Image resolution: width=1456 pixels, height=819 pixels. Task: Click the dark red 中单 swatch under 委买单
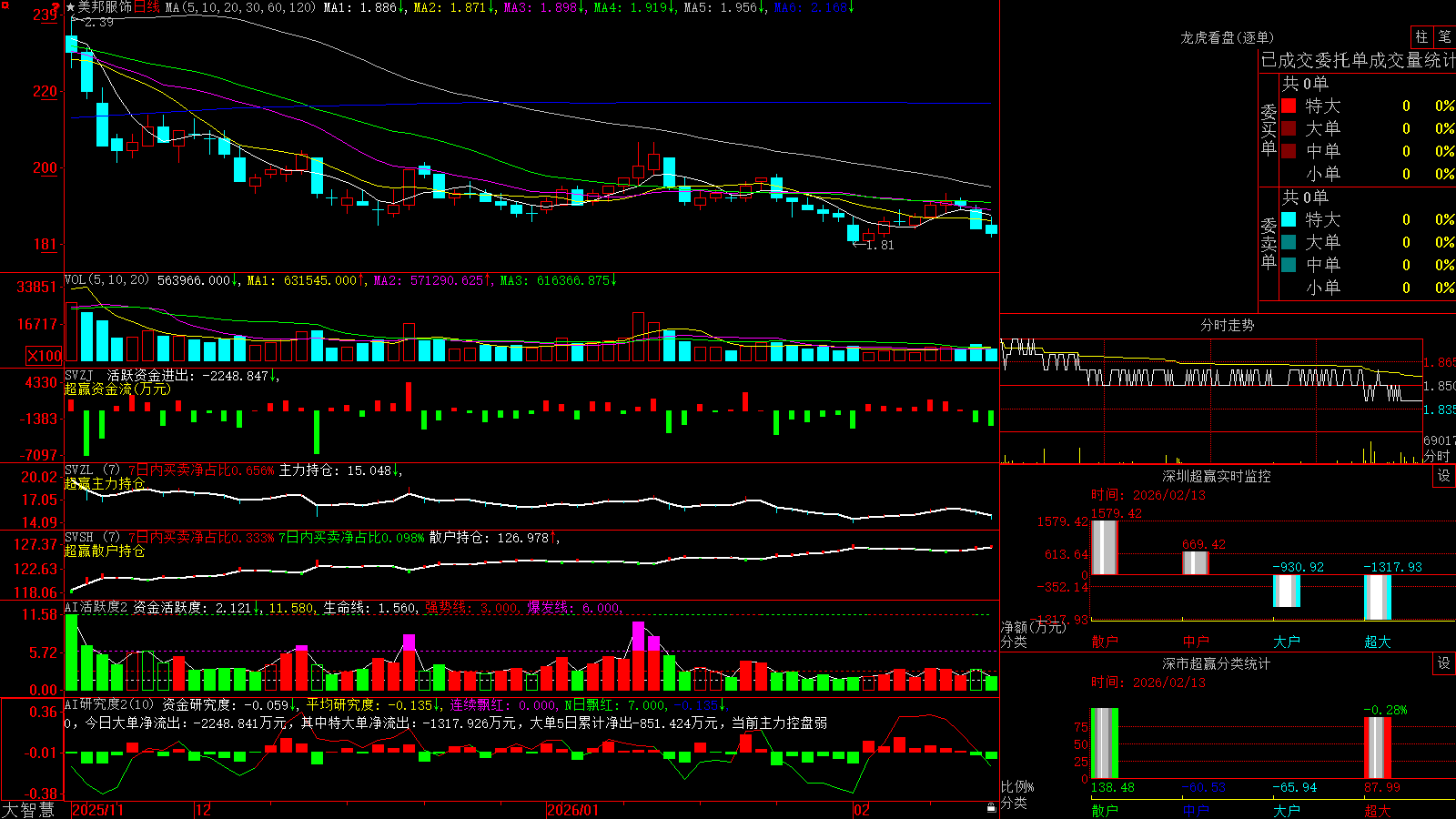[x=1289, y=151]
